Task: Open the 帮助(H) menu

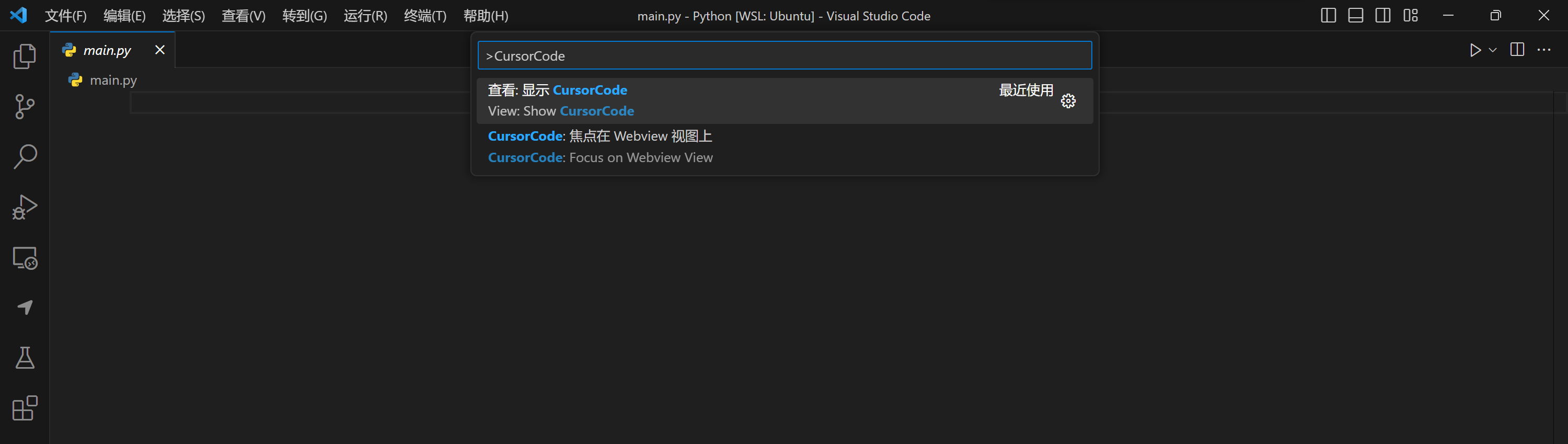Action: click(x=485, y=16)
